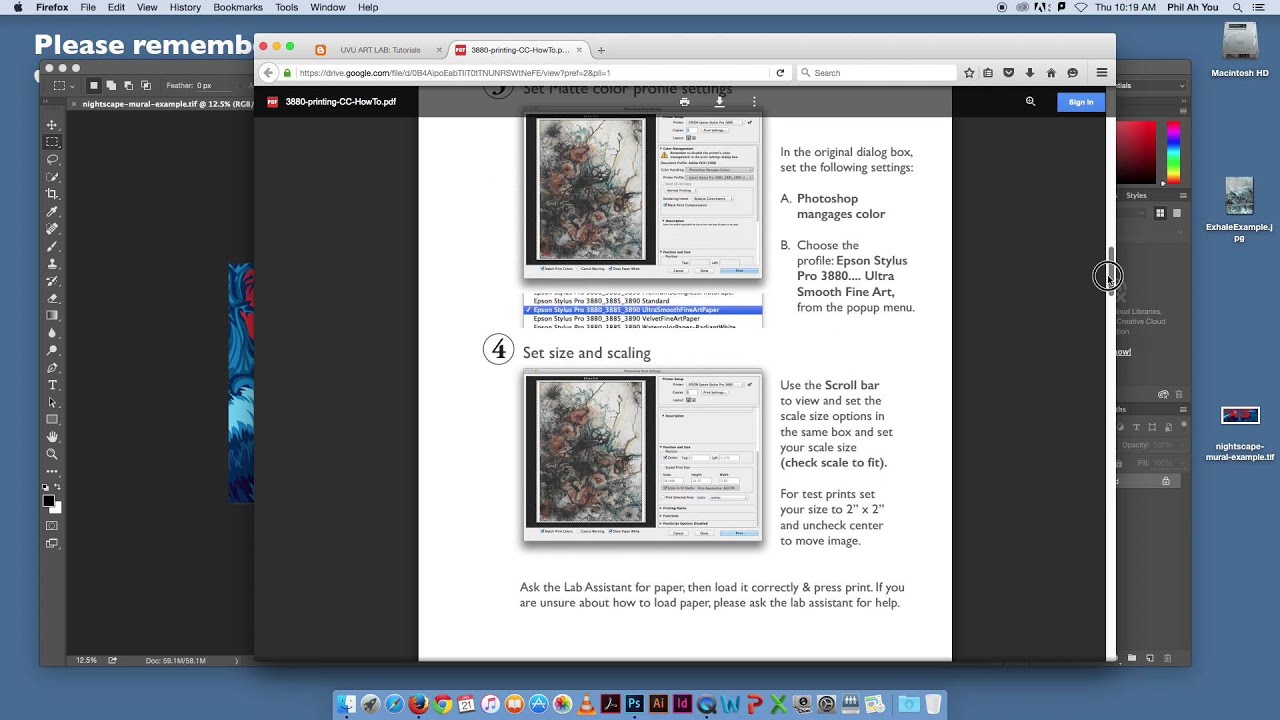The height and width of the screenshot is (720, 1280).
Task: Open the PDF viewer more actions menu
Action: (754, 102)
